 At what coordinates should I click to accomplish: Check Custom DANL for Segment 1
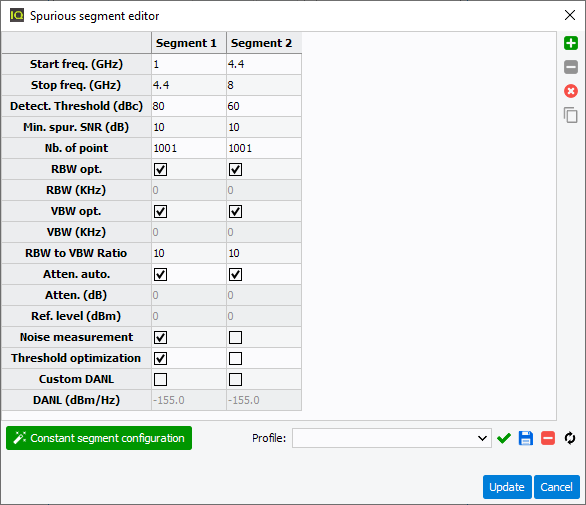coord(161,379)
